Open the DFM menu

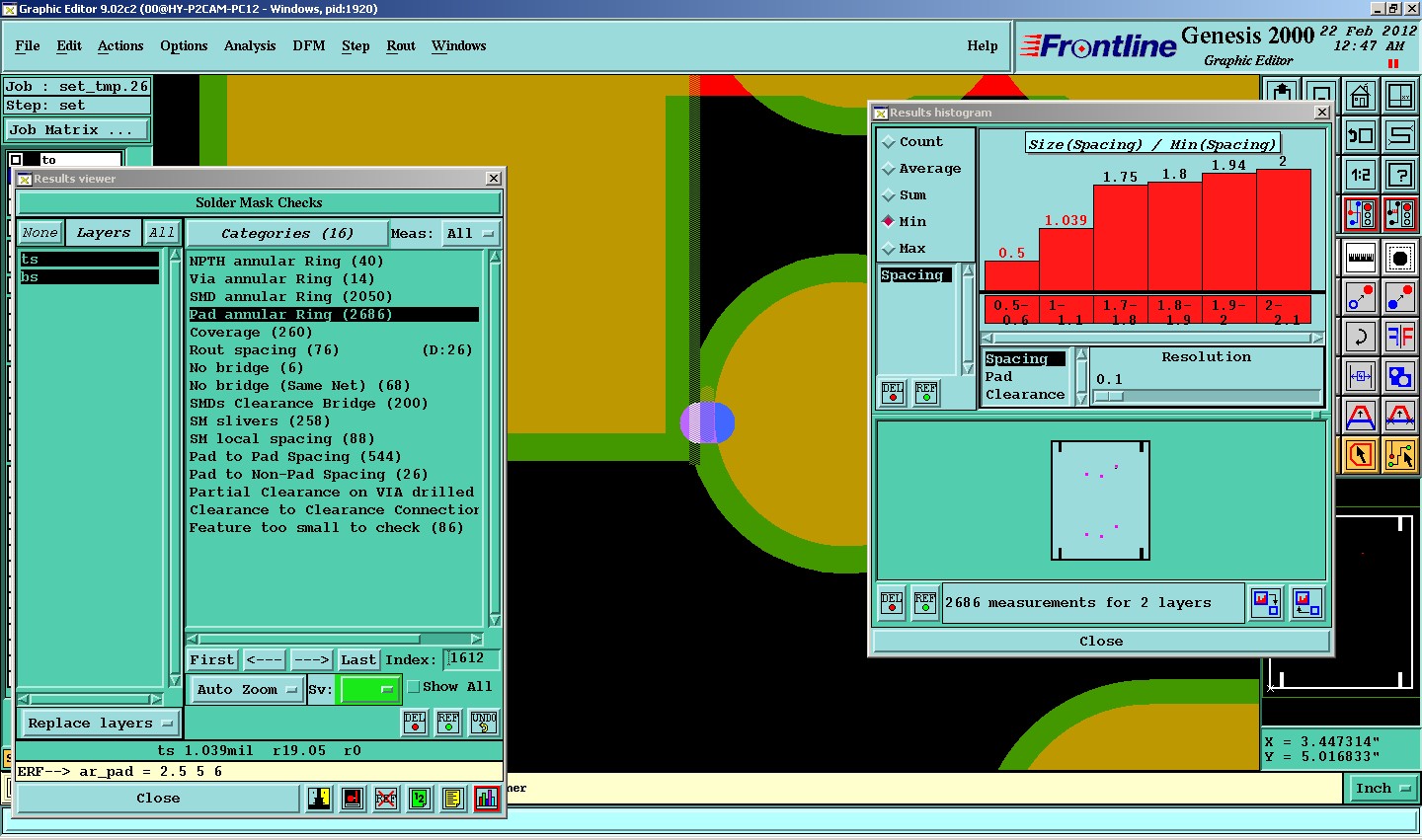(x=309, y=46)
